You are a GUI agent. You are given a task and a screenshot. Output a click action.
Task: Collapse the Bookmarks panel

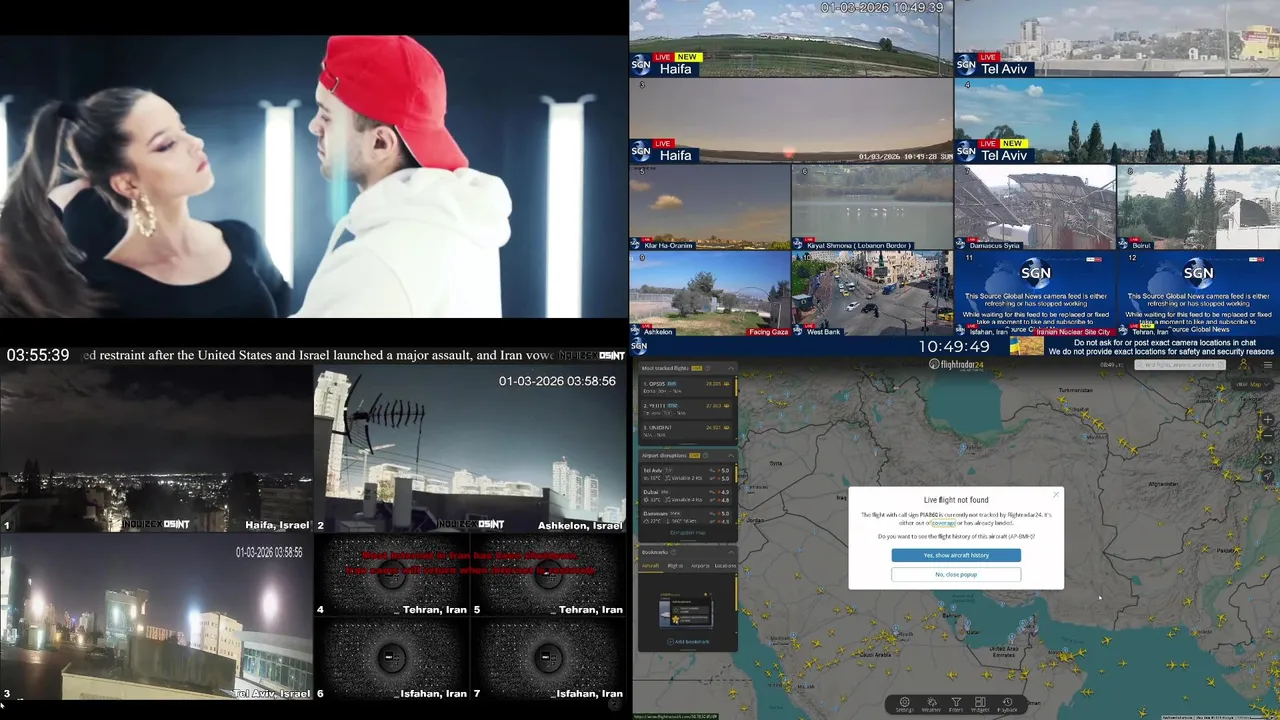(731, 552)
